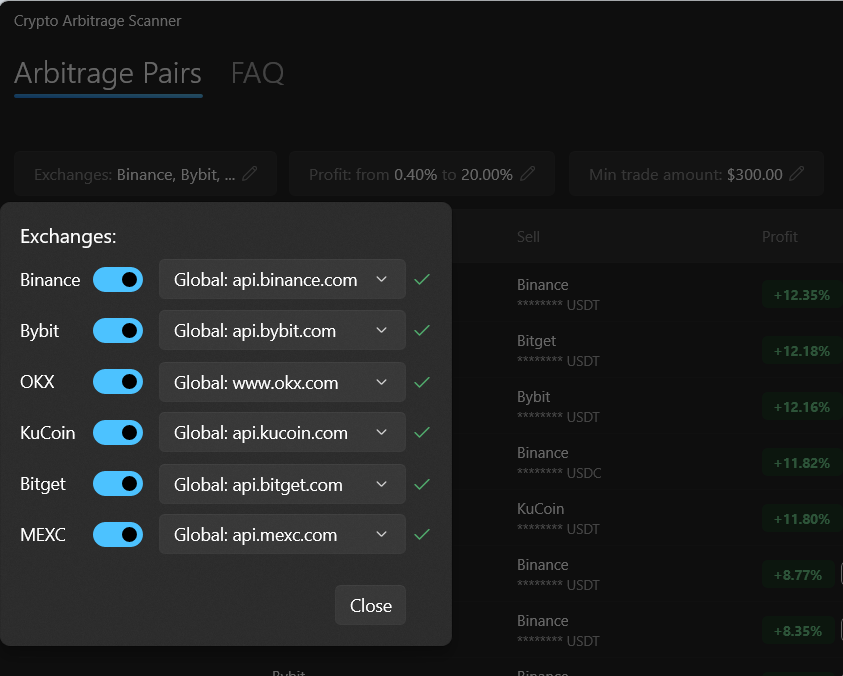Turn off the KuCoin exchange switch

(x=118, y=432)
